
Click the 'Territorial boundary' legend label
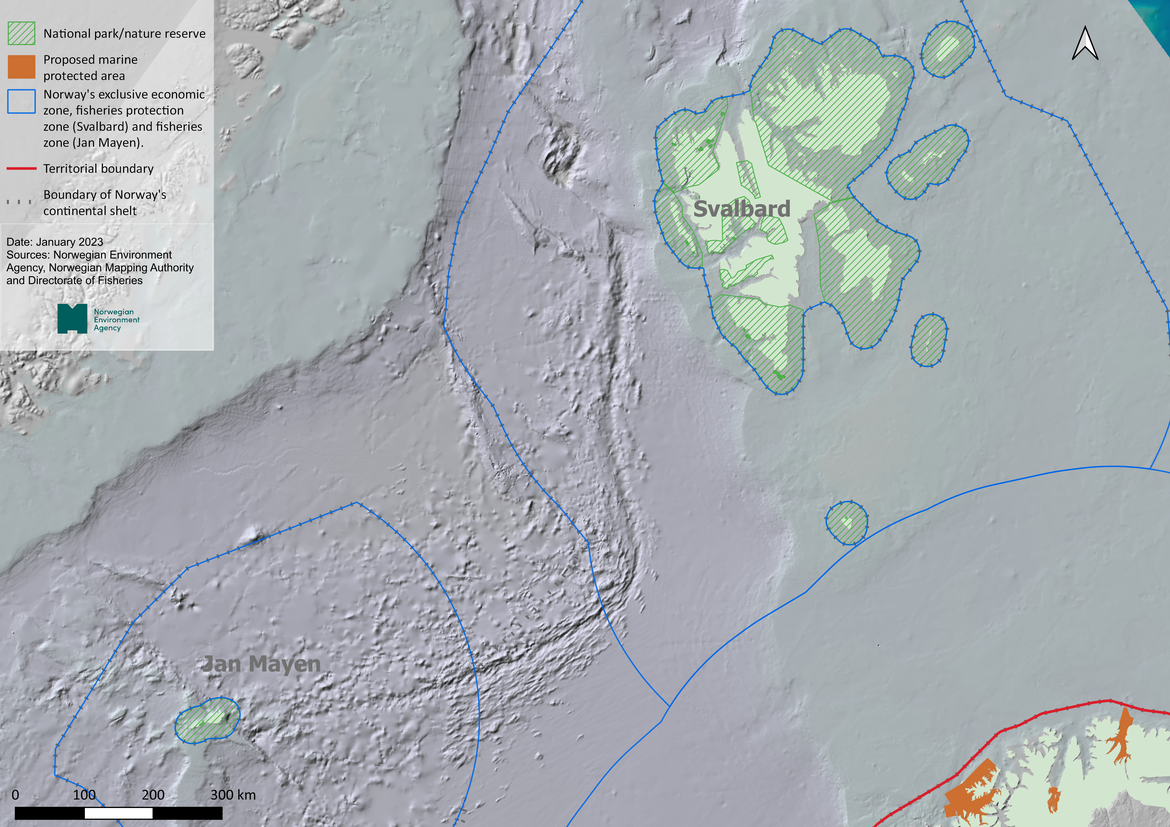coord(98,169)
